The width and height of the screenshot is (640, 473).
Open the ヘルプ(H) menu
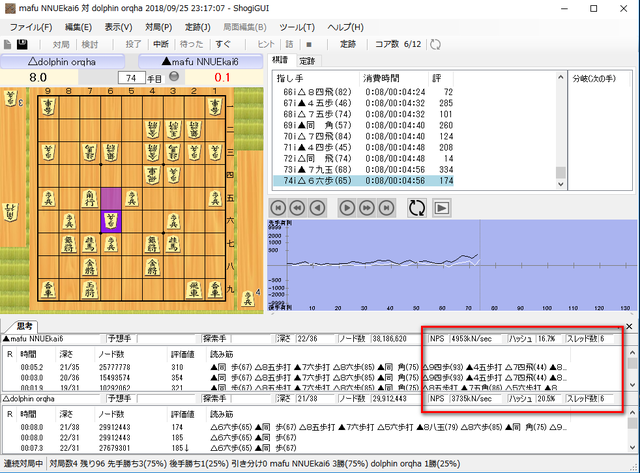coord(345,27)
